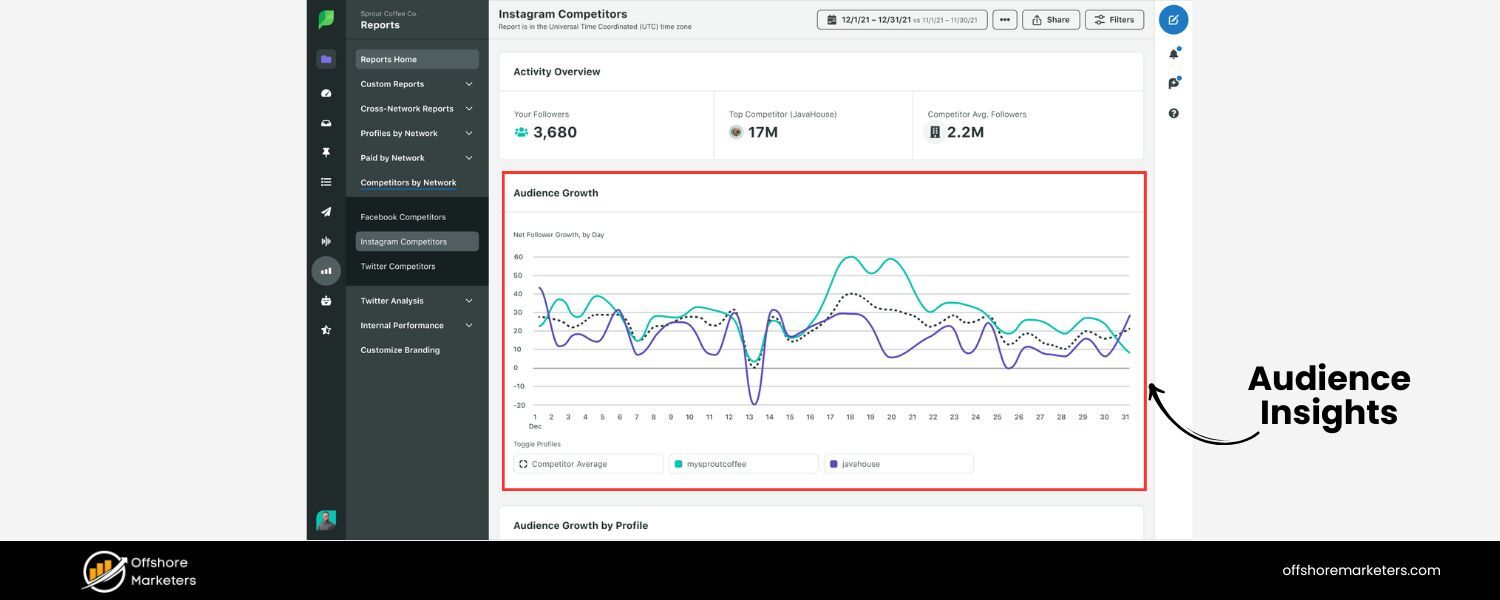Viewport: 1500px width, 600px height.
Task: Click the bot automation icon in sidebar
Action: coord(326,300)
